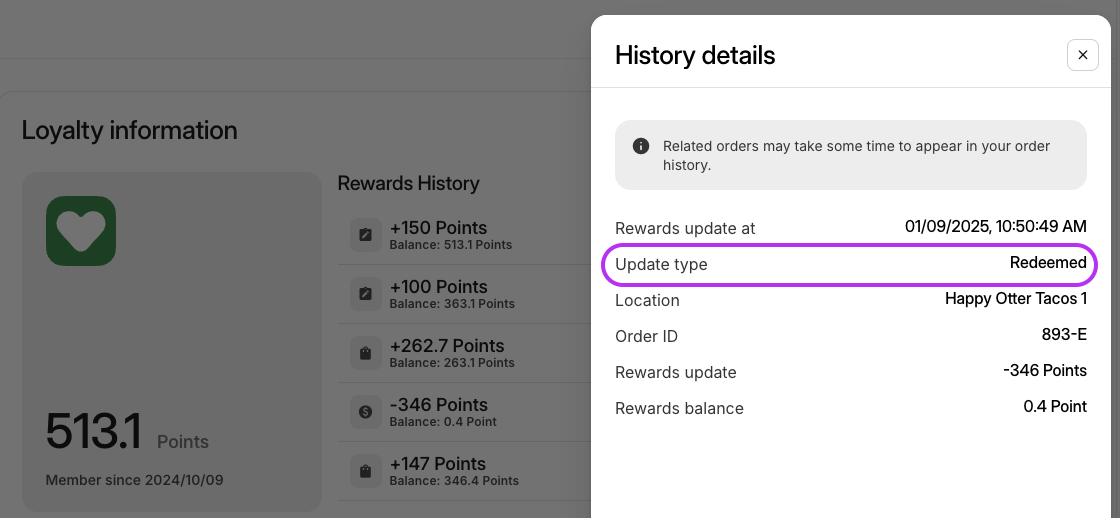The width and height of the screenshot is (1120, 518).
Task: Click the Rewards History heading
Action: [x=408, y=183]
